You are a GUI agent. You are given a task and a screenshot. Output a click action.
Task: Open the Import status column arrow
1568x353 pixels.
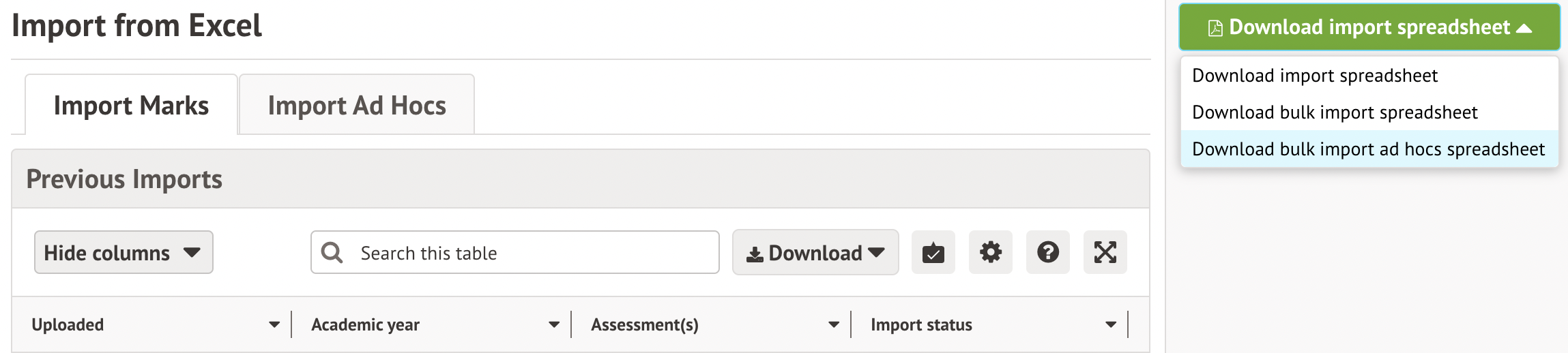click(x=1111, y=325)
